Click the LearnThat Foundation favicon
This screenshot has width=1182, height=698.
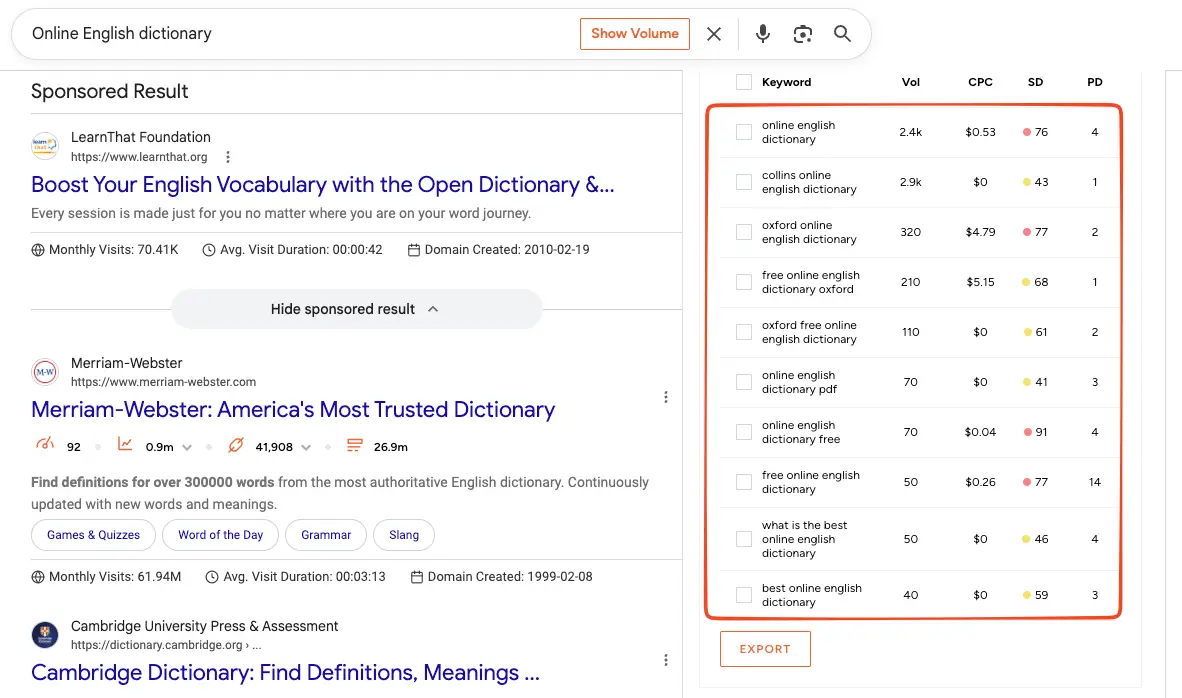(x=44, y=146)
